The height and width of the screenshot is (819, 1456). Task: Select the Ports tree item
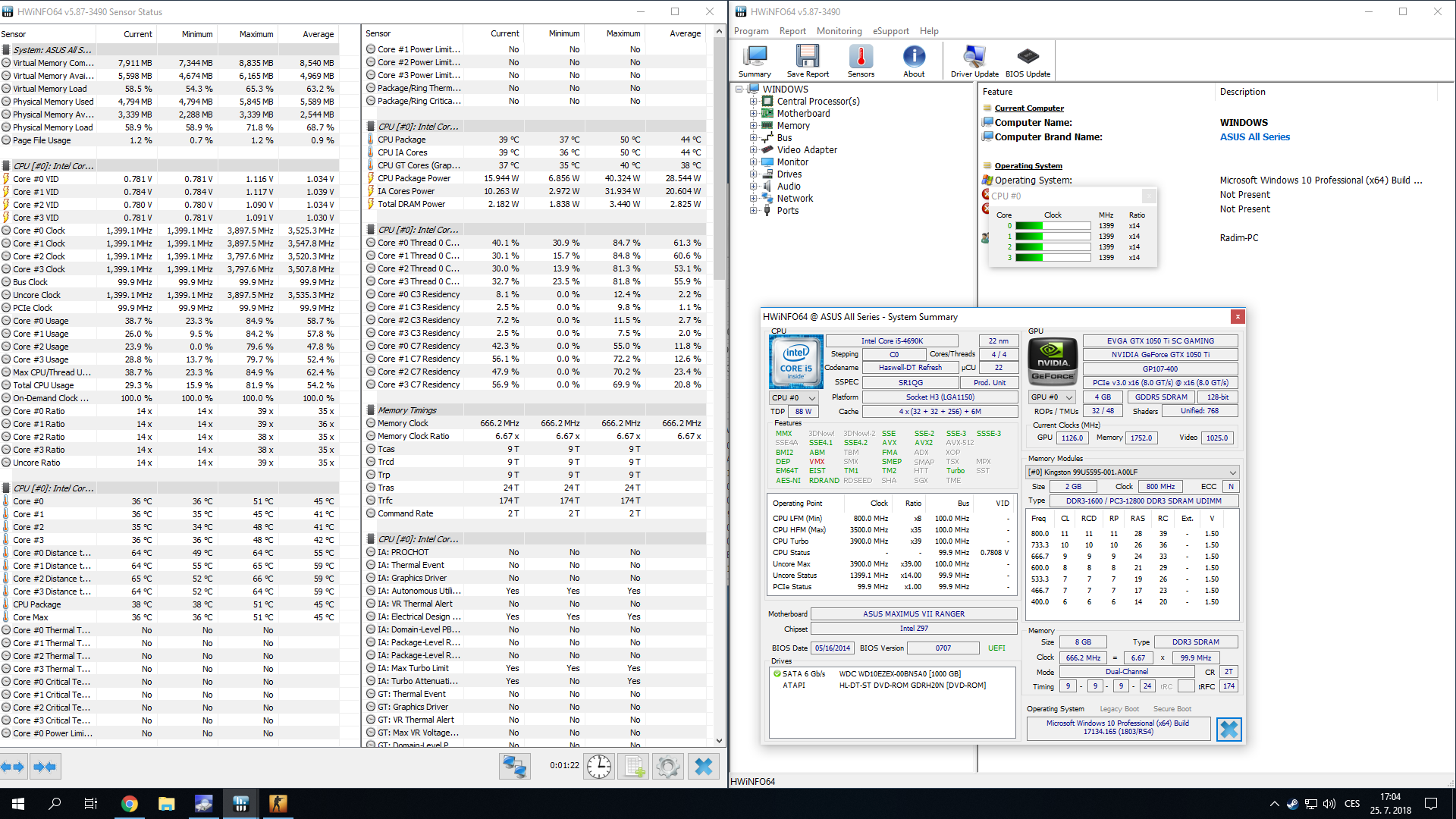pos(787,211)
